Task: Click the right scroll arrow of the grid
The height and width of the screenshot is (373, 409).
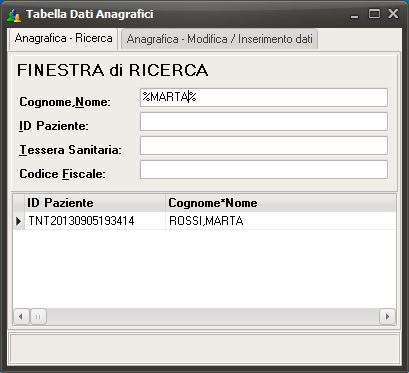Action: pos(387,316)
